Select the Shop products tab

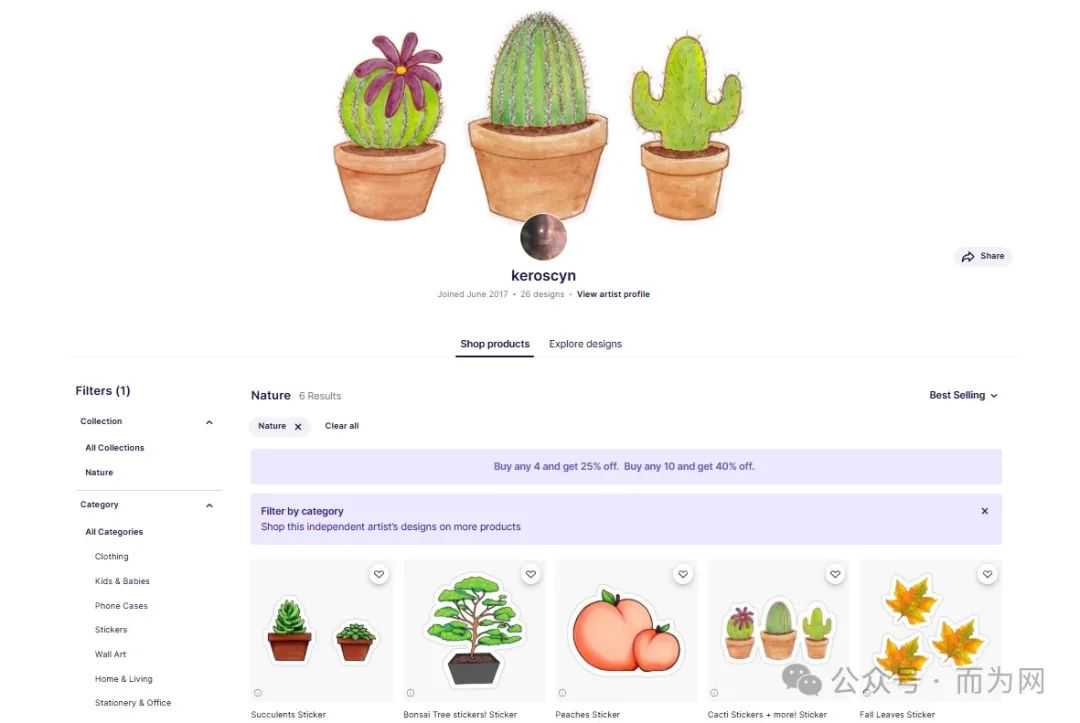(495, 344)
